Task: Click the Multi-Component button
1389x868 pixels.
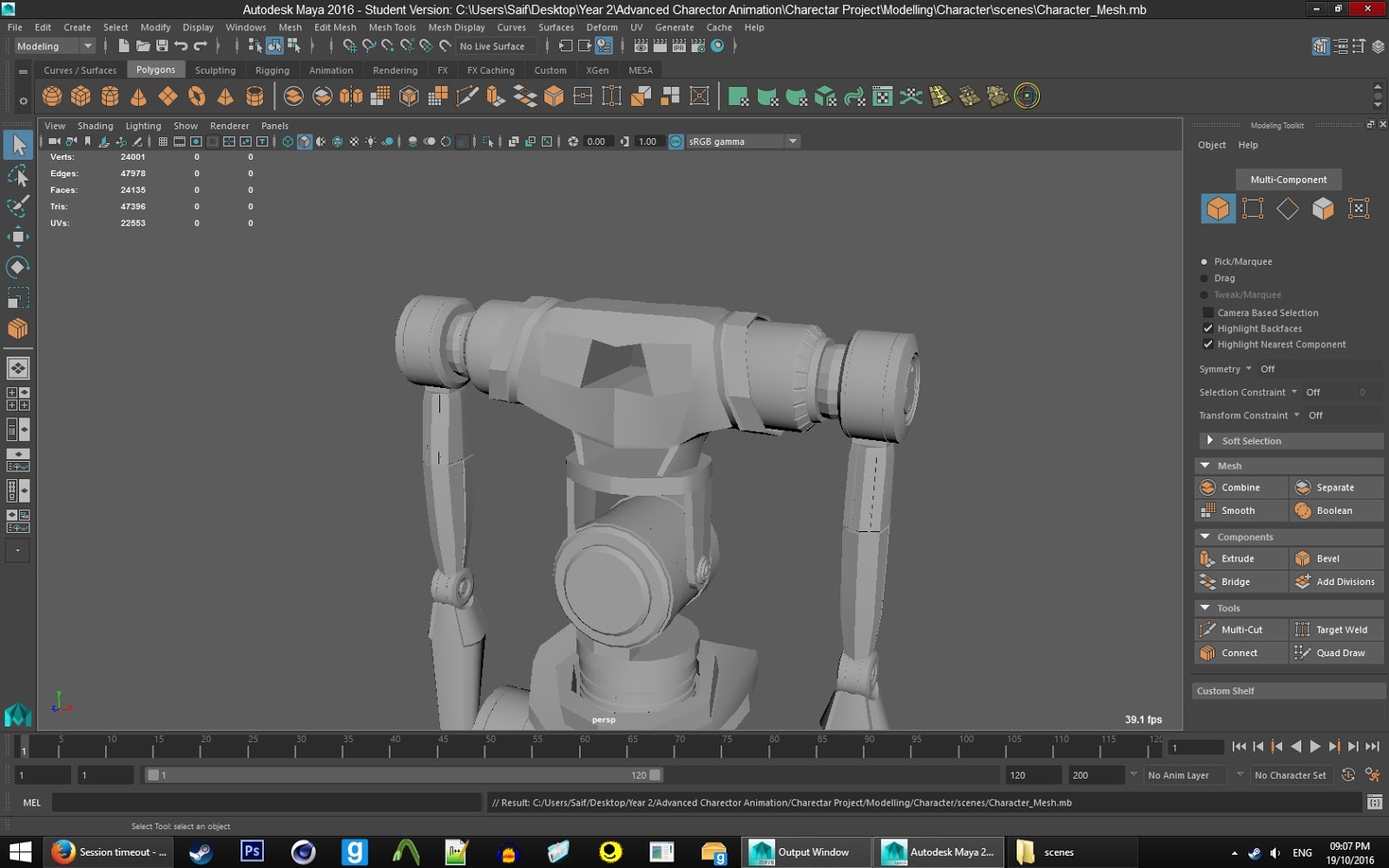Action: [1288, 179]
